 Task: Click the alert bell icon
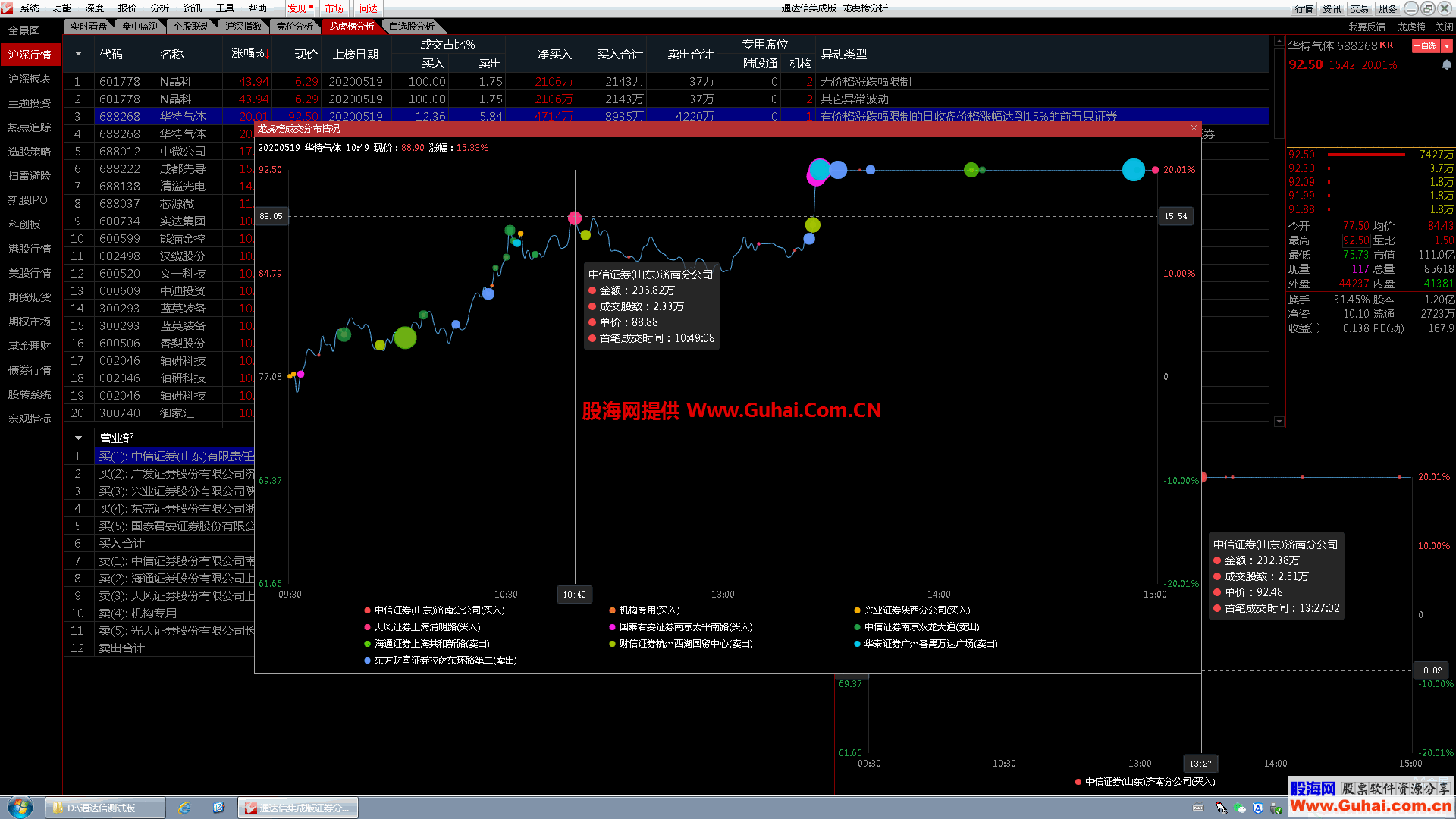1447,65
